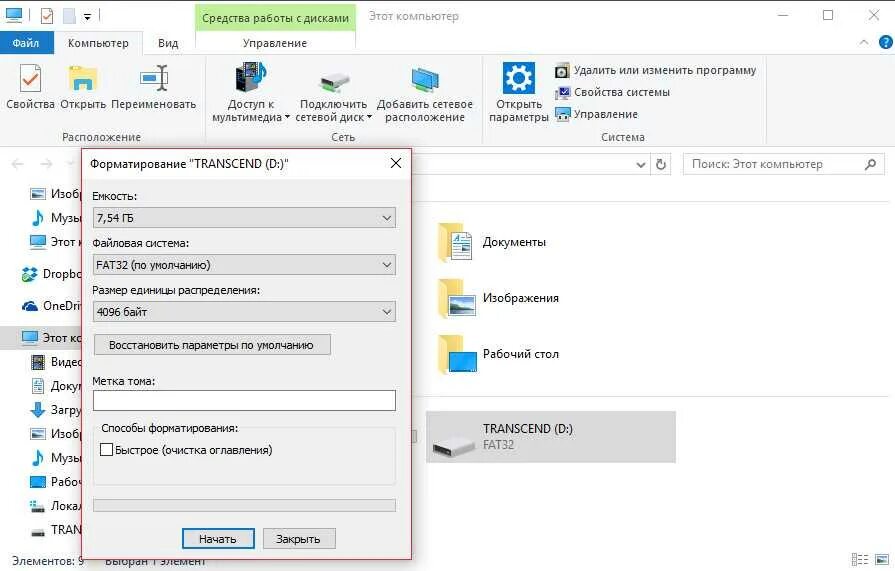The width and height of the screenshot is (895, 571).
Task: Open the Файл menu tab
Action: (26, 43)
